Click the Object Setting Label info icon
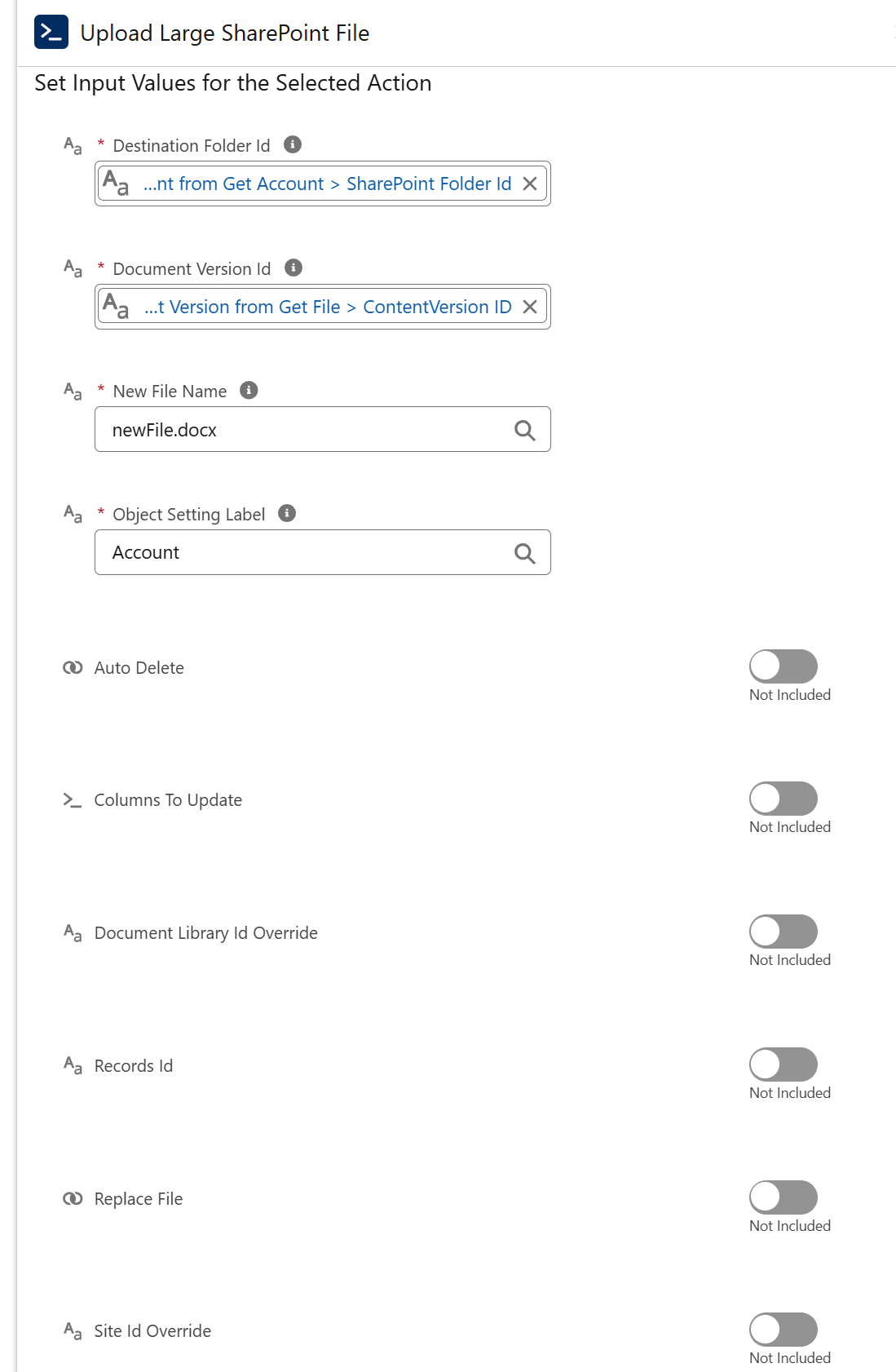 pyautogui.click(x=287, y=513)
